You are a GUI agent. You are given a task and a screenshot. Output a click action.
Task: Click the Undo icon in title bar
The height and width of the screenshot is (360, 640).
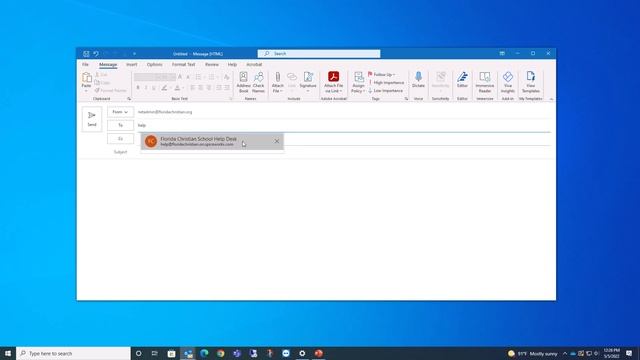pyautogui.click(x=96, y=54)
